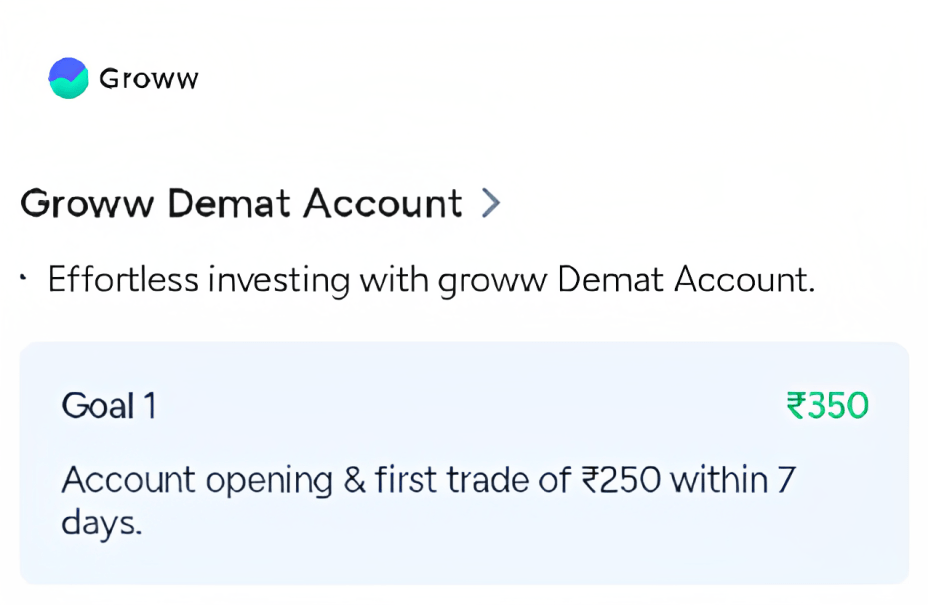Click the word 'days.' in goal card
This screenshot has width=928, height=605.
pyautogui.click(x=102, y=522)
